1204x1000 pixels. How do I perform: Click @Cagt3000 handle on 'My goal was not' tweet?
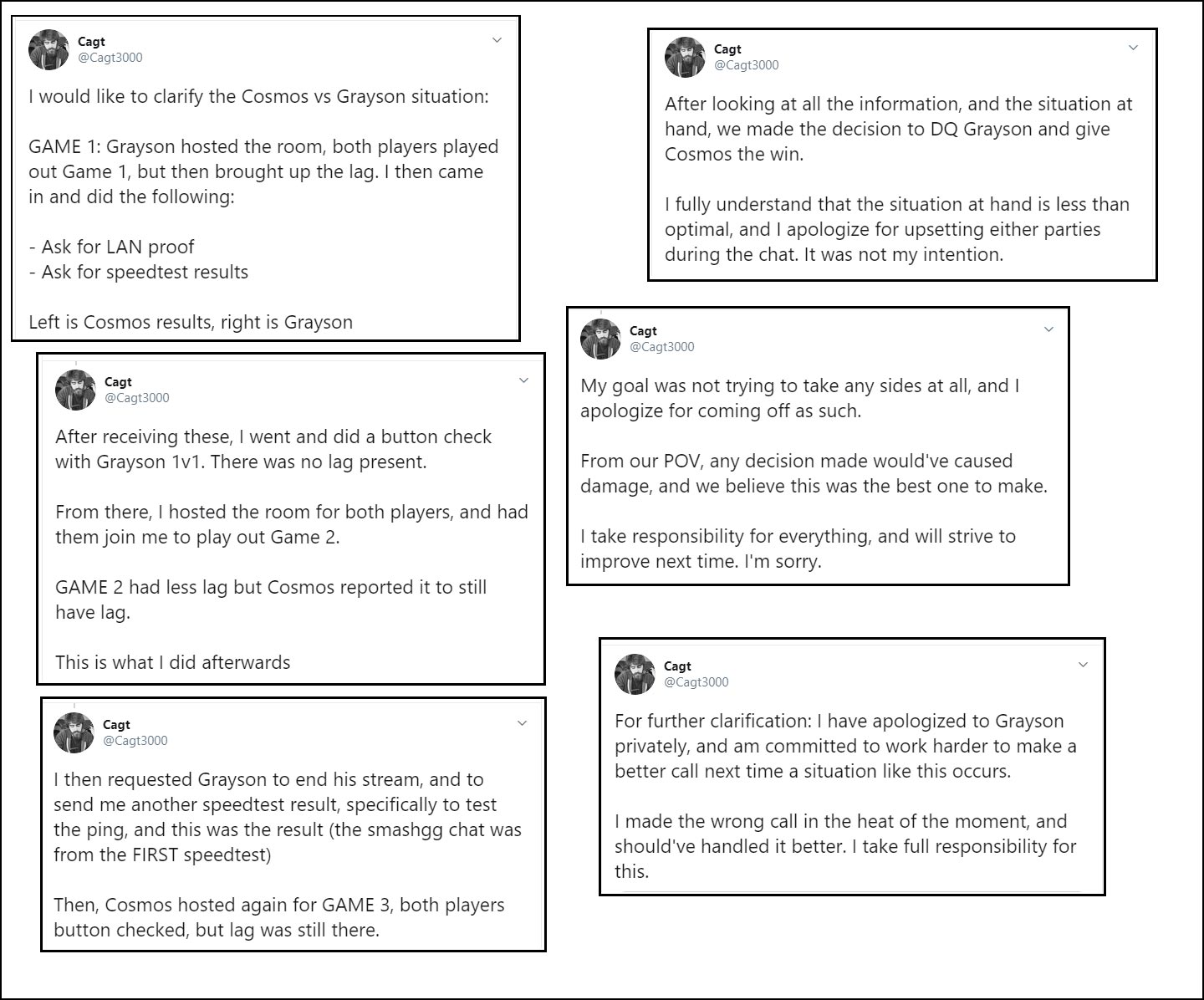(x=661, y=347)
